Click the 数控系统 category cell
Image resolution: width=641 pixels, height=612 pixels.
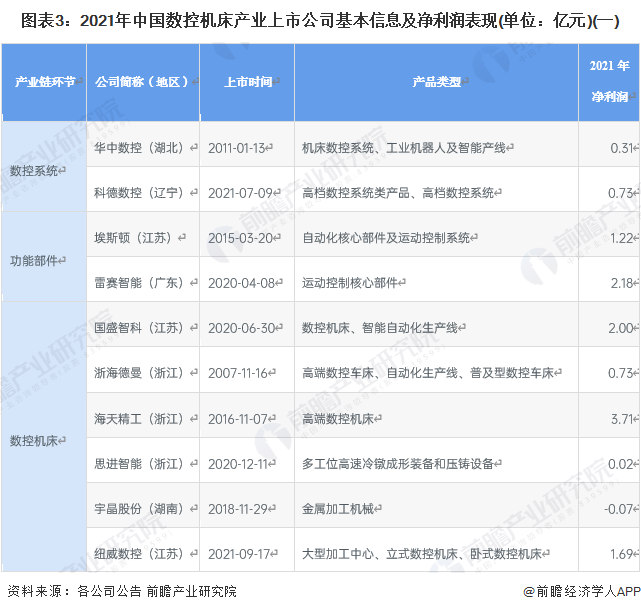click(44, 166)
